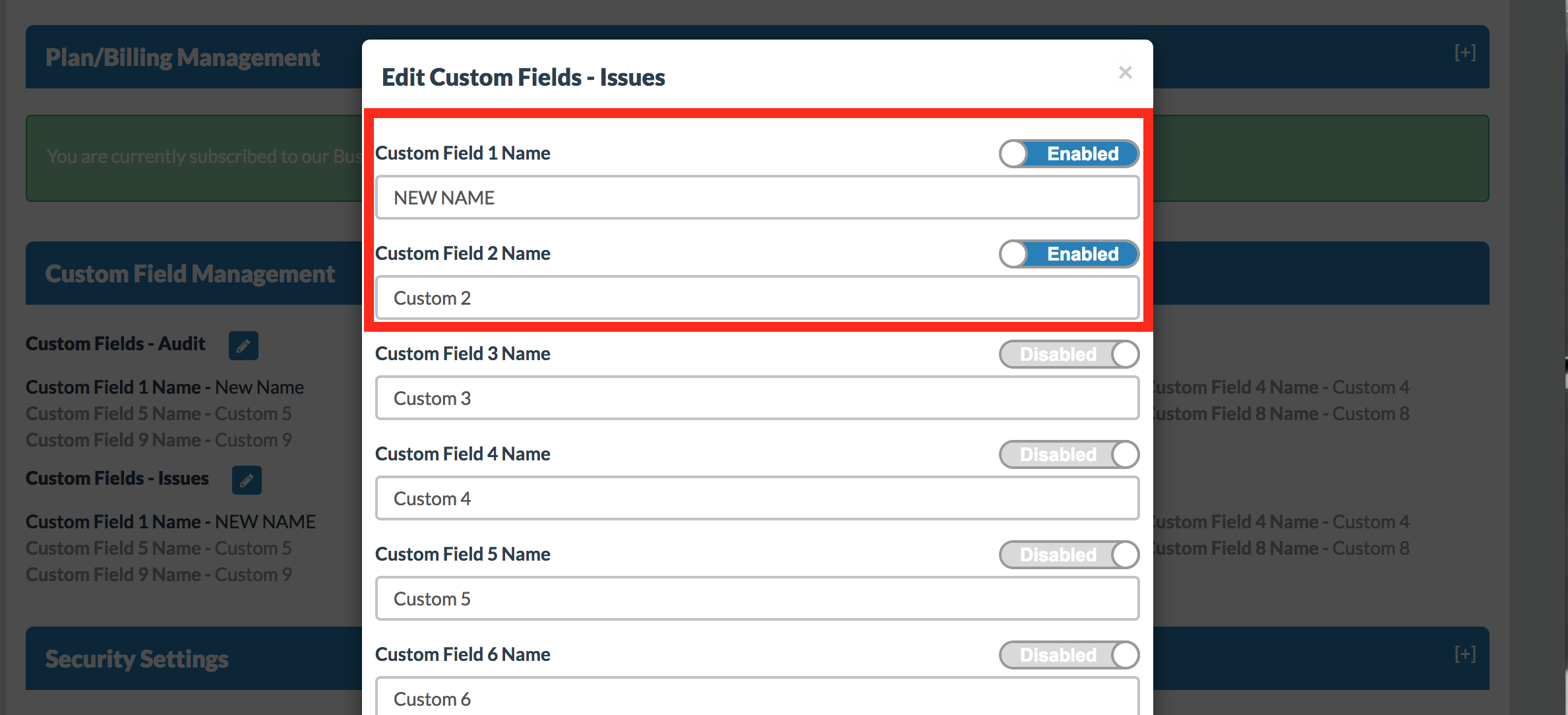Viewport: 1568px width, 715px height.
Task: Click the Custom 4 name input field
Action: [x=757, y=498]
